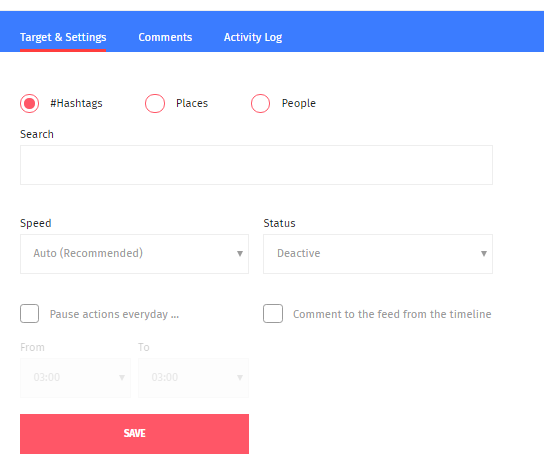Click the #Hashtags label text
The height and width of the screenshot is (465, 544).
coord(76,103)
